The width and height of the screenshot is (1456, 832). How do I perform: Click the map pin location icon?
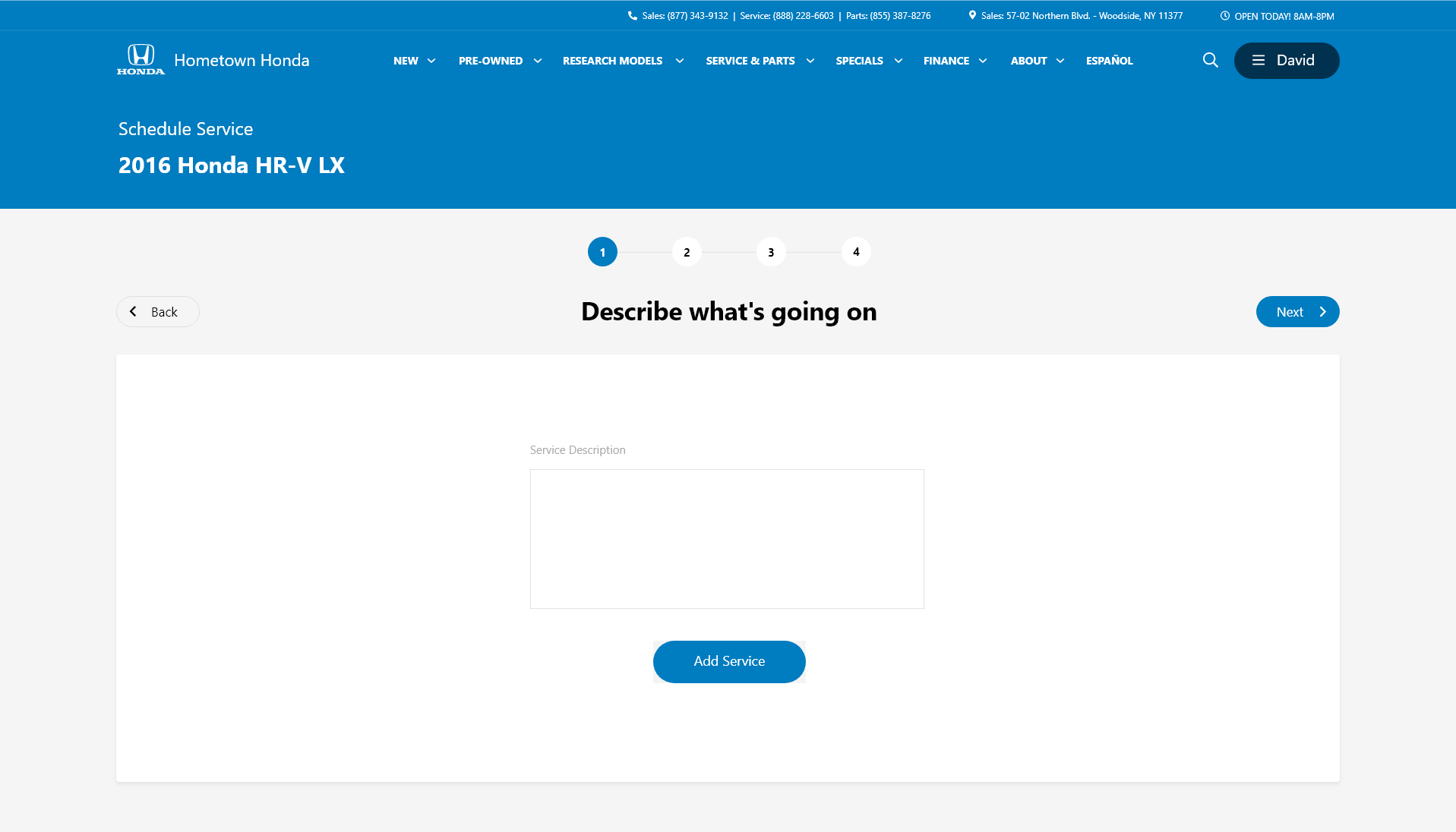972,15
